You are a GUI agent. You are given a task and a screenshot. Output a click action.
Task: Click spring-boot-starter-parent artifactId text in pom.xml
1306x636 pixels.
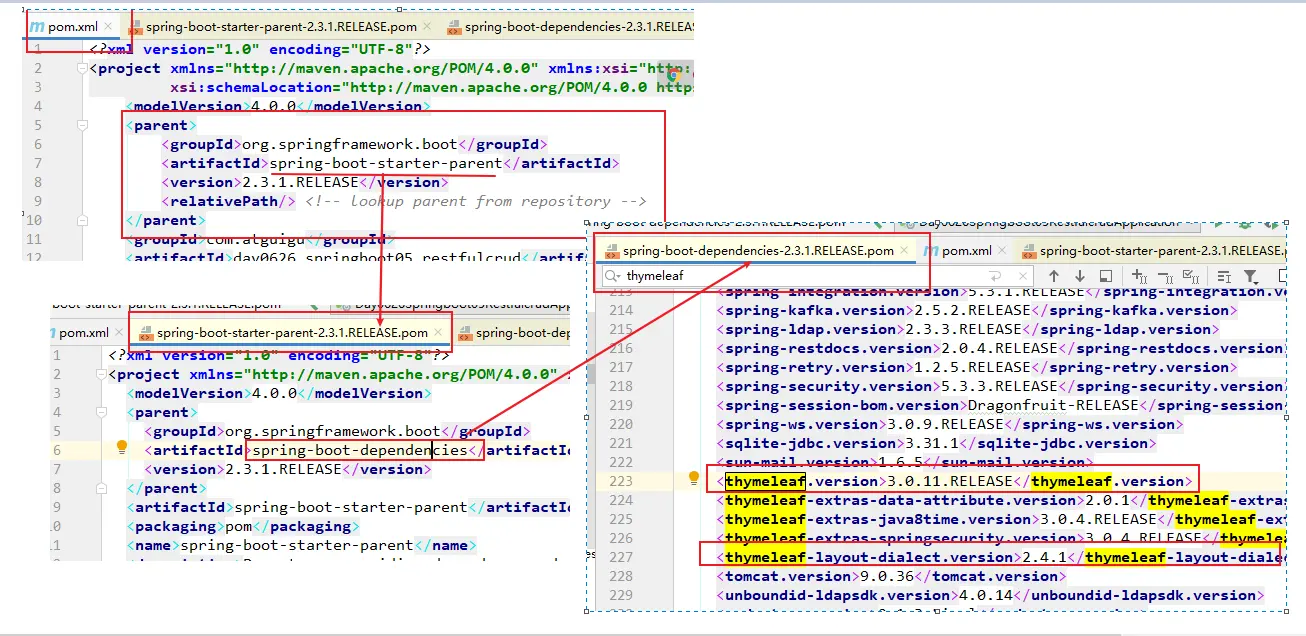[386, 163]
